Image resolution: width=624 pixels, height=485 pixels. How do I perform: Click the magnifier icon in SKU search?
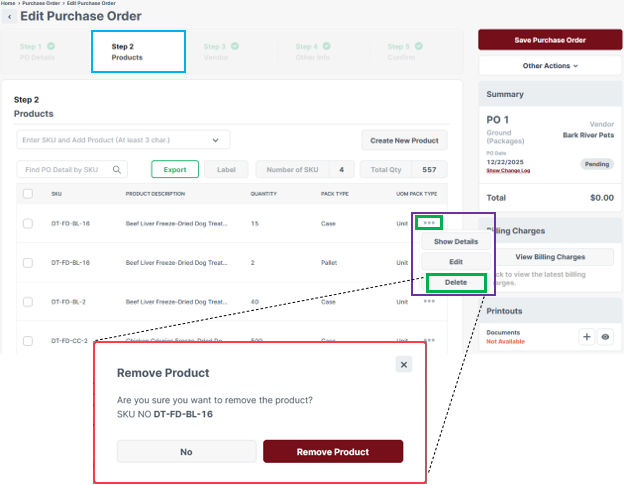[117, 170]
